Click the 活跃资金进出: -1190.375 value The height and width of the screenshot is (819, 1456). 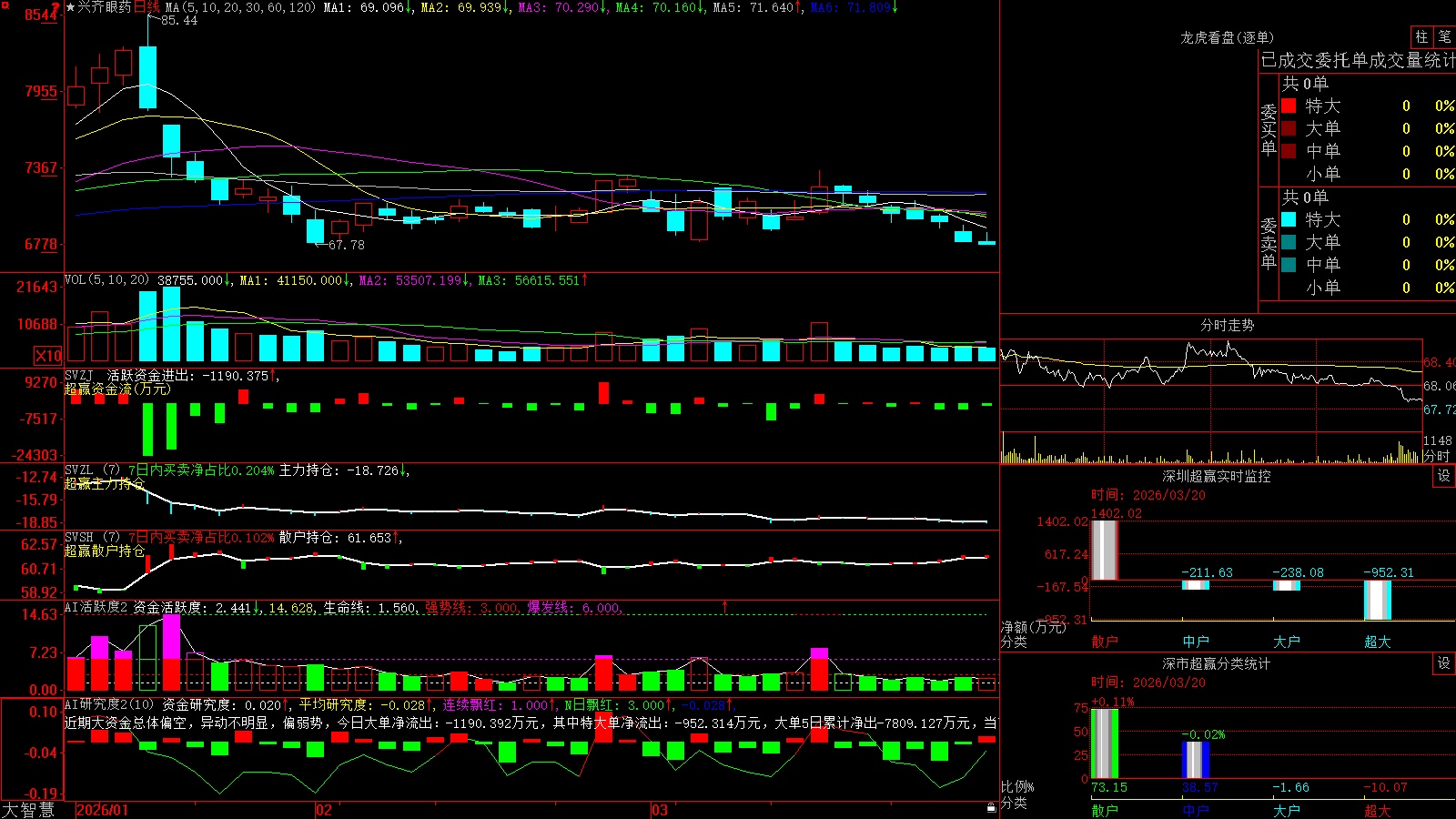(189, 375)
